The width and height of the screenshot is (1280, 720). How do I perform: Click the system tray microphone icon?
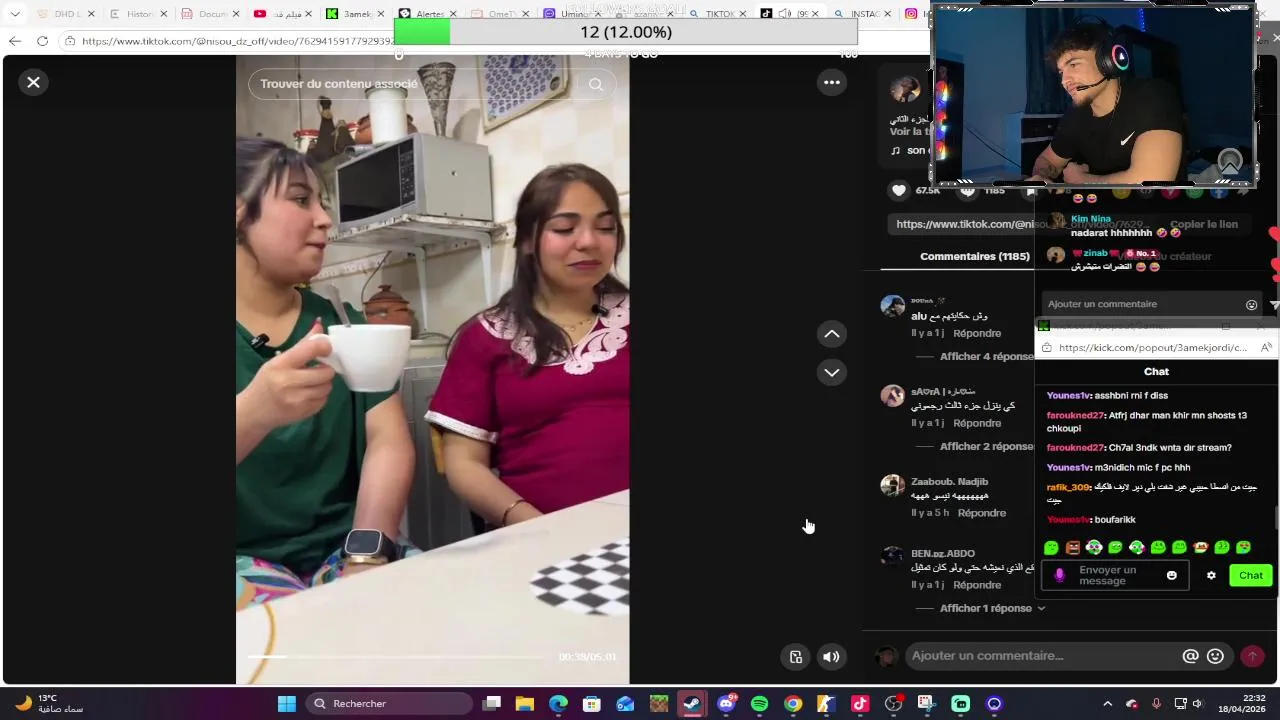pos(1156,704)
